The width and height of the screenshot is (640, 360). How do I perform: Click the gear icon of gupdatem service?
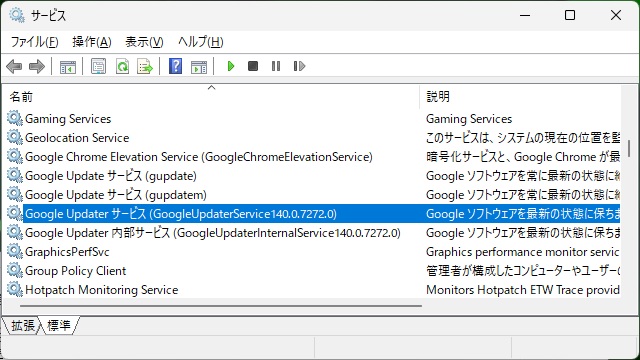click(x=15, y=194)
